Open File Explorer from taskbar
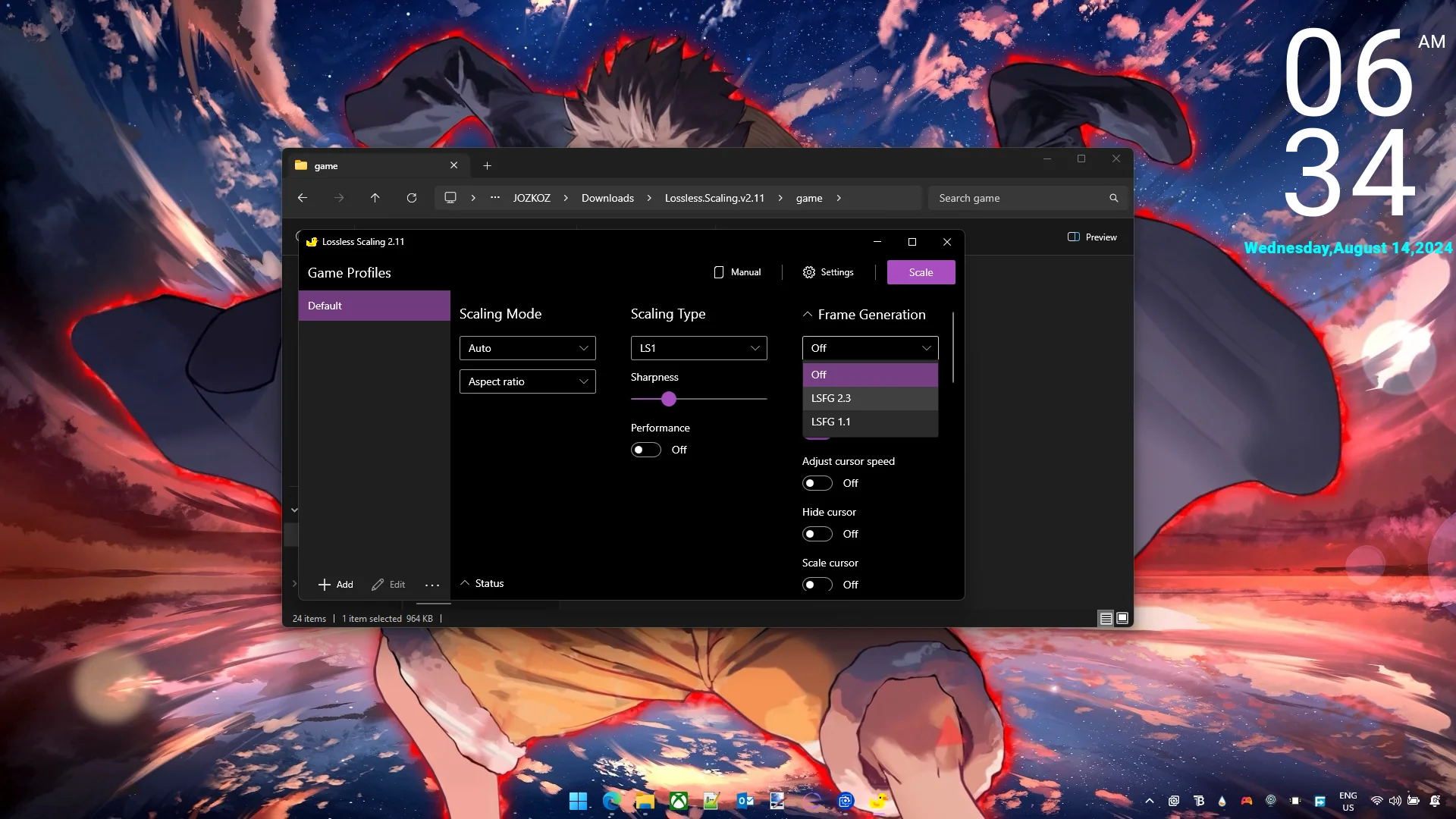This screenshot has height=819, width=1456. point(645,801)
